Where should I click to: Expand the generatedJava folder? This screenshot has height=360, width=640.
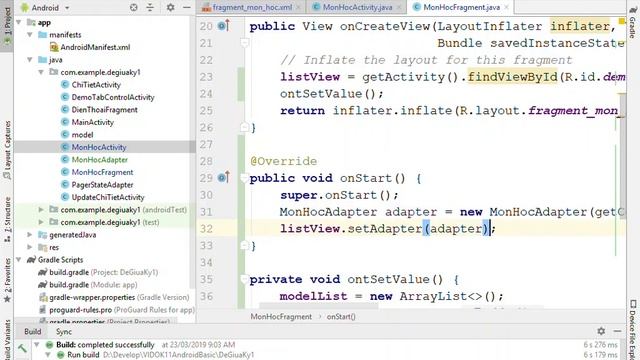(30, 235)
